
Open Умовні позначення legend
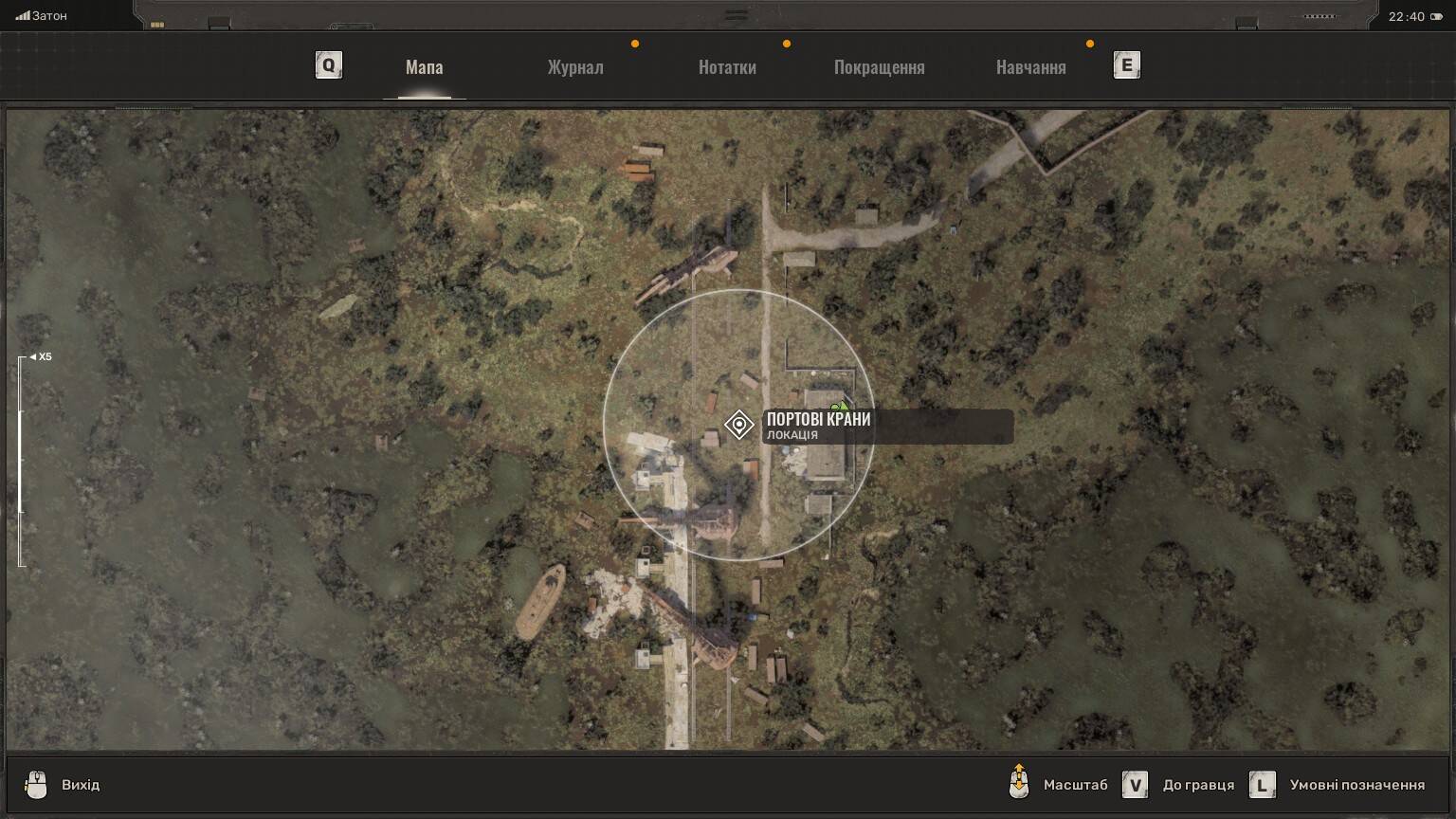pyautogui.click(x=1356, y=785)
